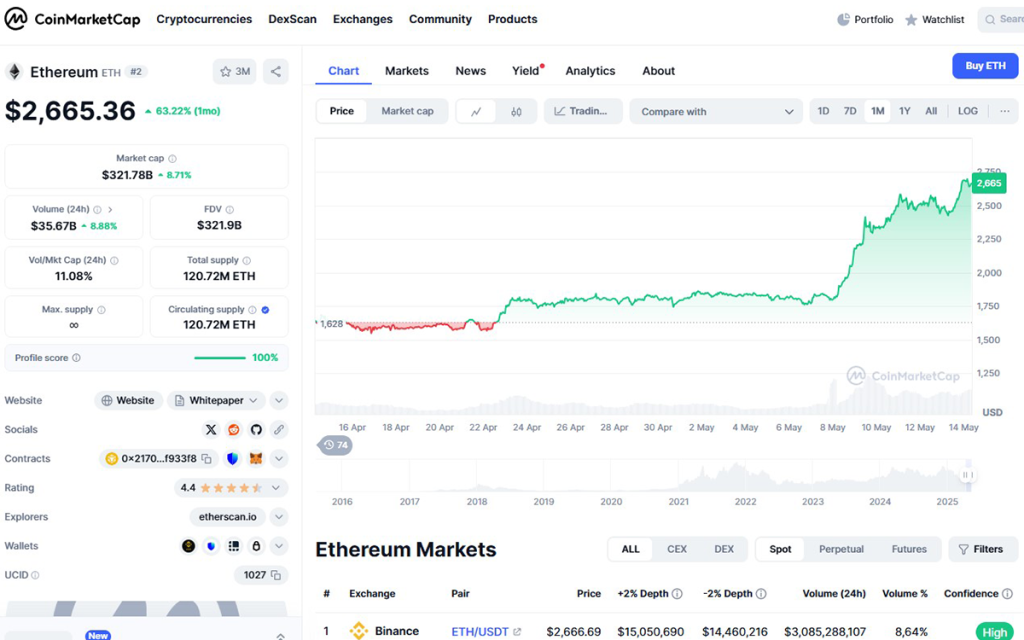The image size is (1024, 640).
Task: Set chart range to 7D
Action: pyautogui.click(x=850, y=111)
